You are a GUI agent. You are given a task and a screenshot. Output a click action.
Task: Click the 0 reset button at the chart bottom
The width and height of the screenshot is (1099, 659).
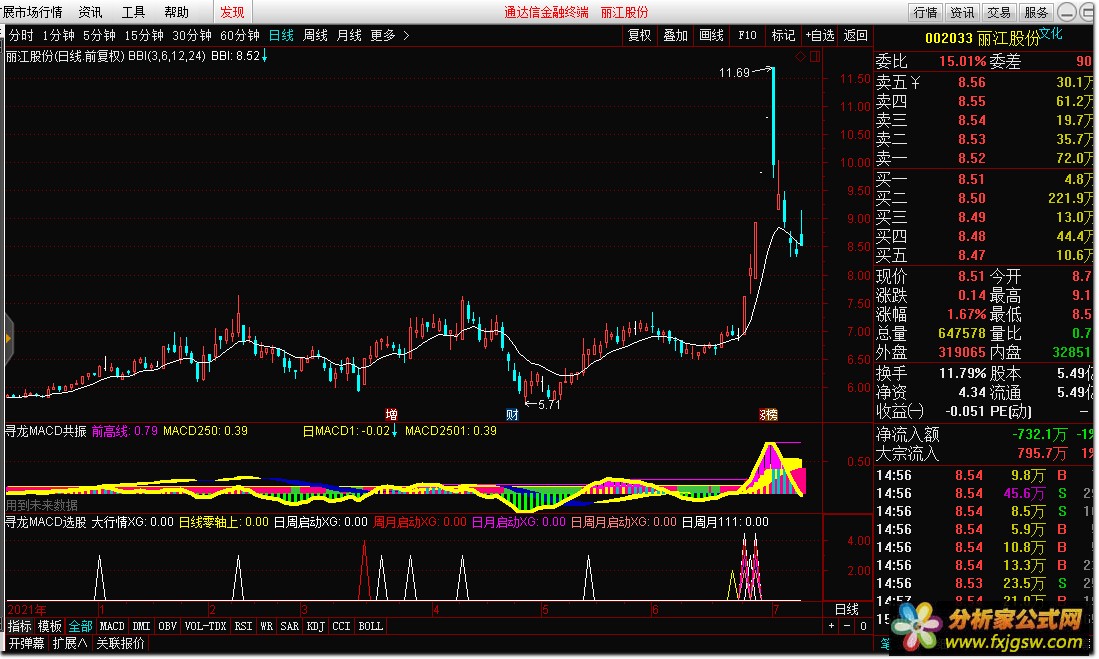tap(864, 626)
